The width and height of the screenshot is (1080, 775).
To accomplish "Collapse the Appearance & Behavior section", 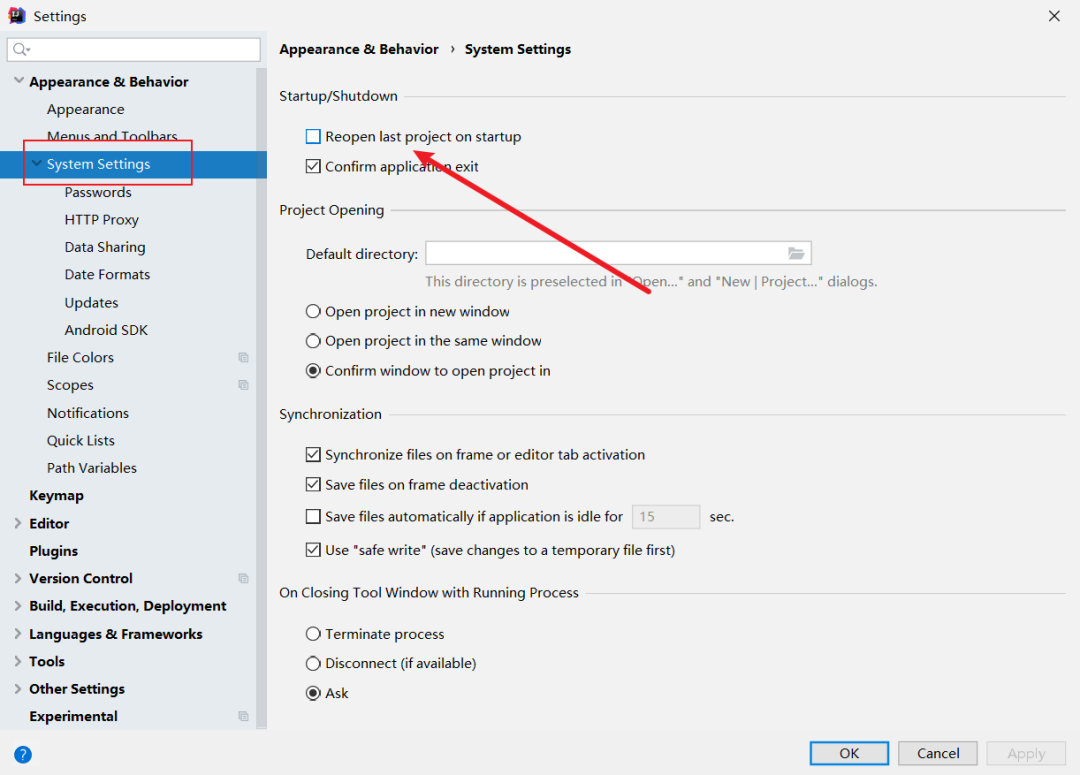I will coord(18,81).
